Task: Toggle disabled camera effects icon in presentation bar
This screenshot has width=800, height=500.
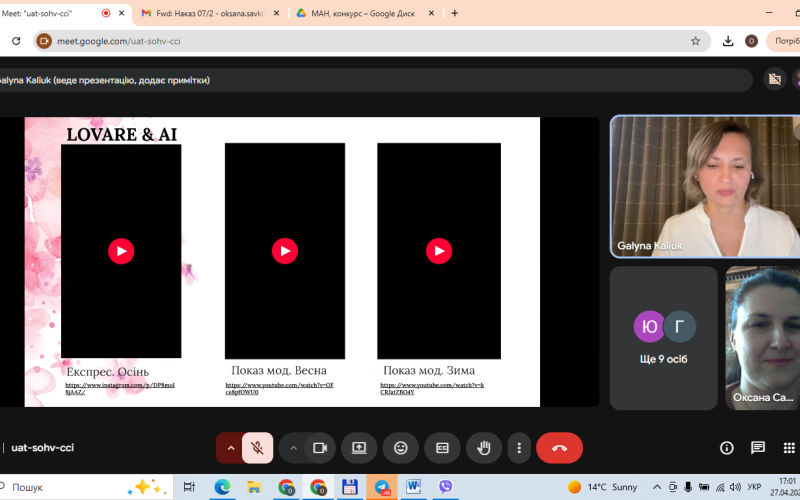Action: (x=774, y=79)
